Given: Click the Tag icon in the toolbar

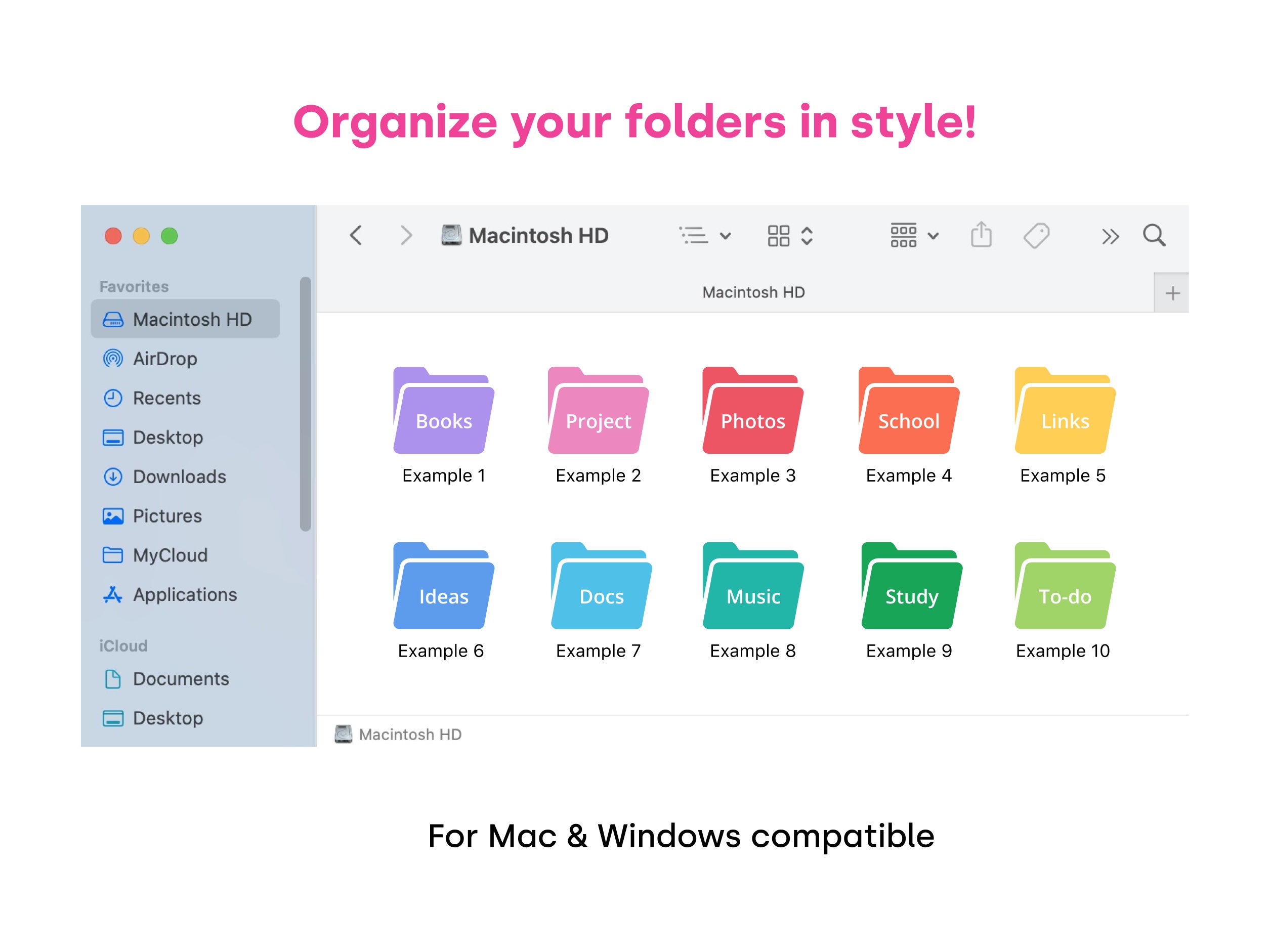Looking at the screenshot, I should click(1037, 235).
